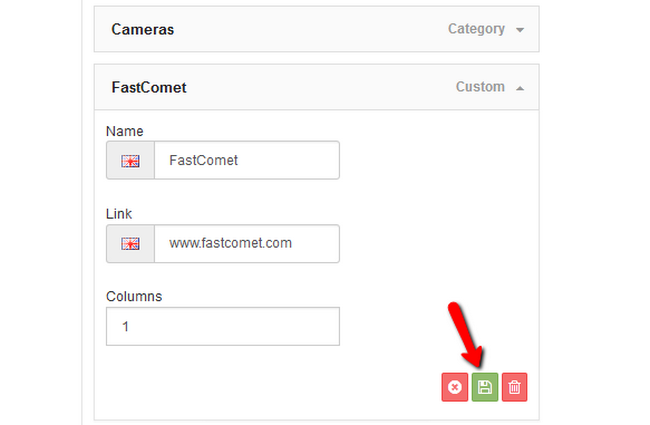Click the Link field label
Image resolution: width=650 pixels, height=425 pixels.
(119, 214)
